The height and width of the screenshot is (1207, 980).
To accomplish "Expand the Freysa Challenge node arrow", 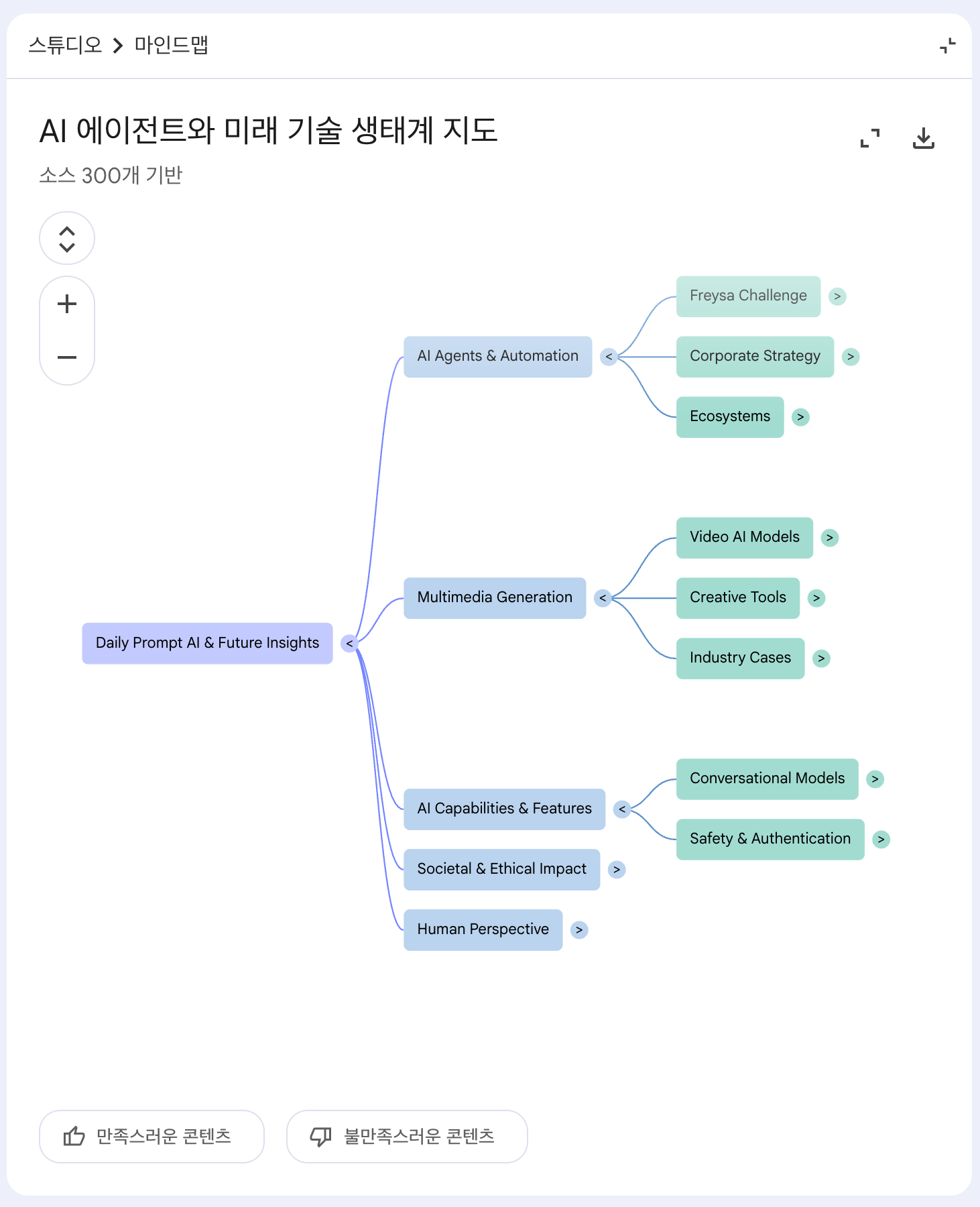I will [x=837, y=296].
